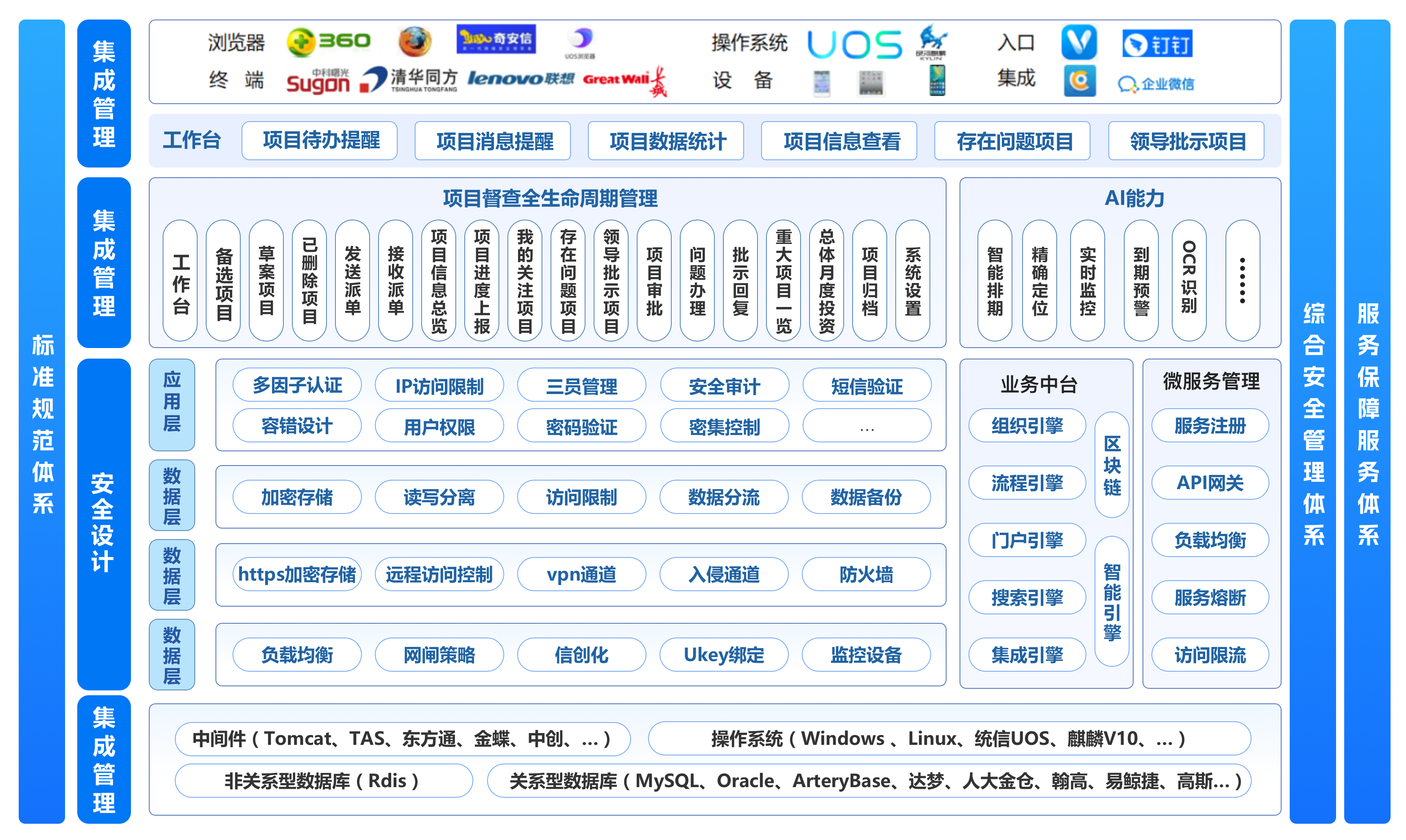
Task: Select the 智能排期 AI capability pill
Action: click(x=995, y=281)
